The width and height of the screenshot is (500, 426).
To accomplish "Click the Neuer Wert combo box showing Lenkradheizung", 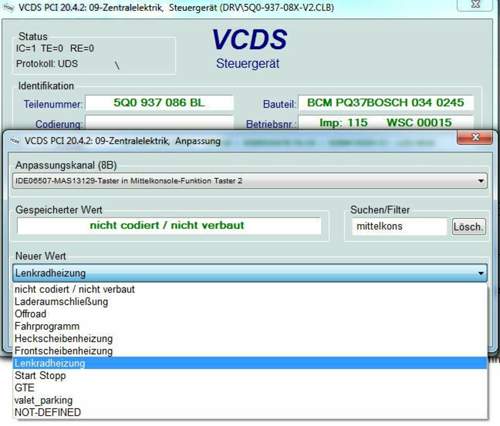I will 250,273.
